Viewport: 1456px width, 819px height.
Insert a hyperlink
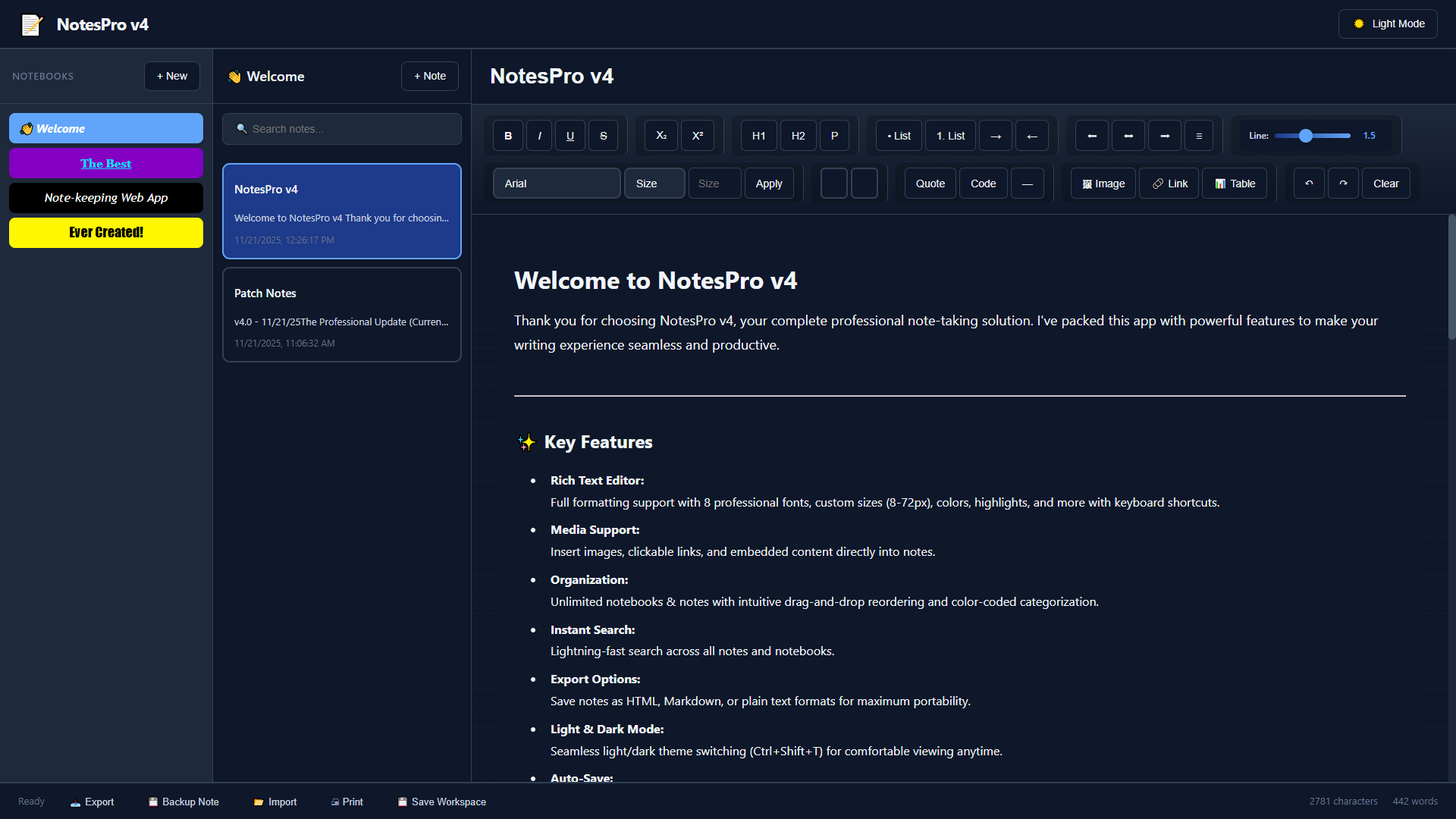1169,183
